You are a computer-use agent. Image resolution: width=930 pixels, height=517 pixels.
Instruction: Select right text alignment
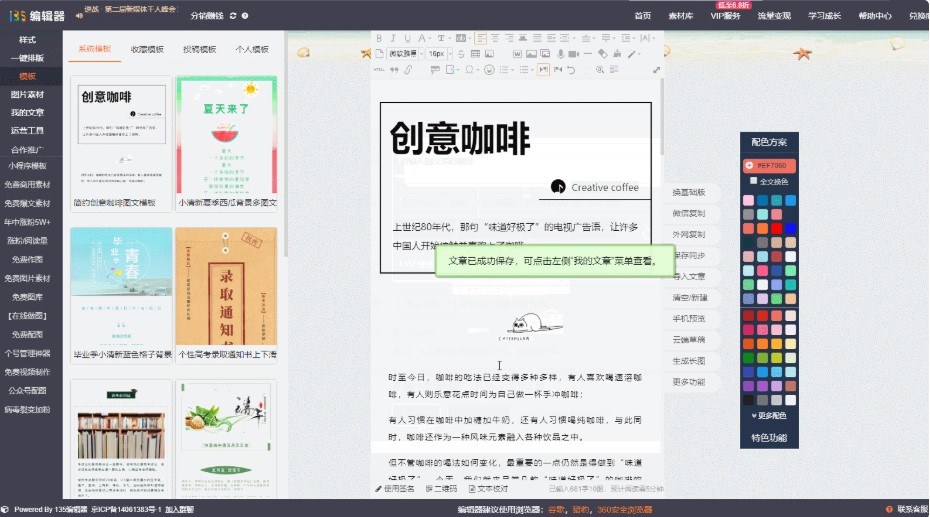[509, 38]
